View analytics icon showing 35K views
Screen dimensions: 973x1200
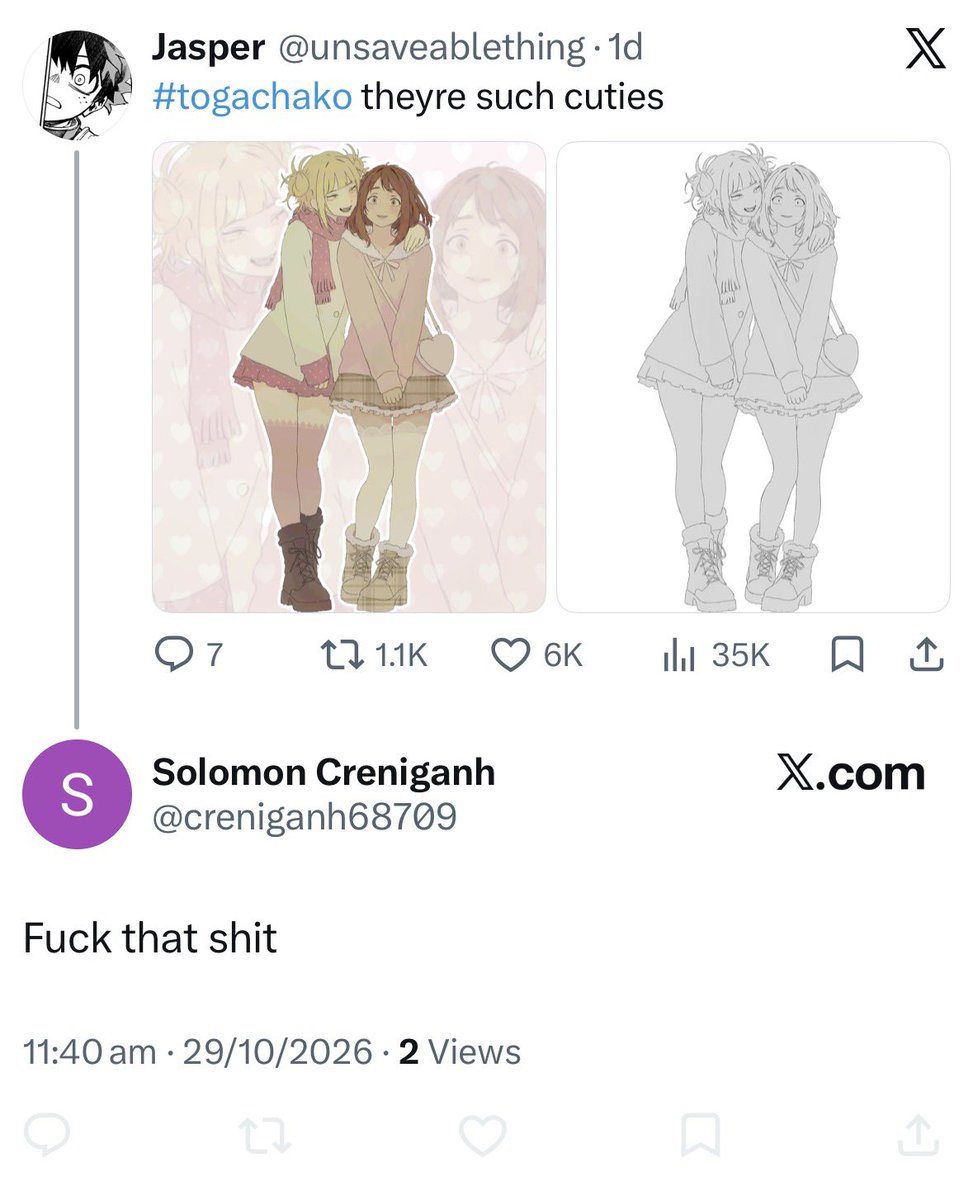tap(679, 656)
